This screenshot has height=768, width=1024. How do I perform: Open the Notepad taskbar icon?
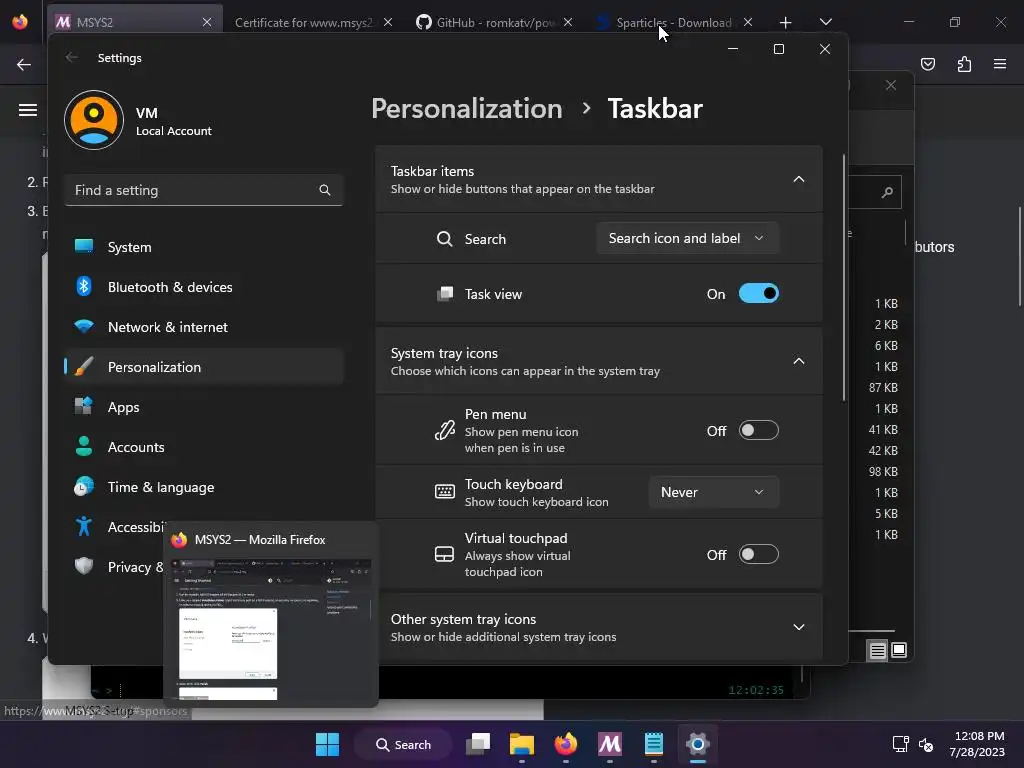[x=654, y=744]
